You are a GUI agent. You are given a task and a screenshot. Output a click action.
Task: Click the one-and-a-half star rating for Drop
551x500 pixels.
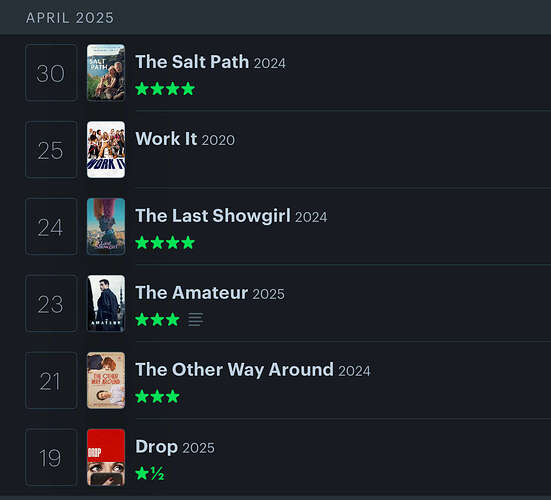point(150,473)
